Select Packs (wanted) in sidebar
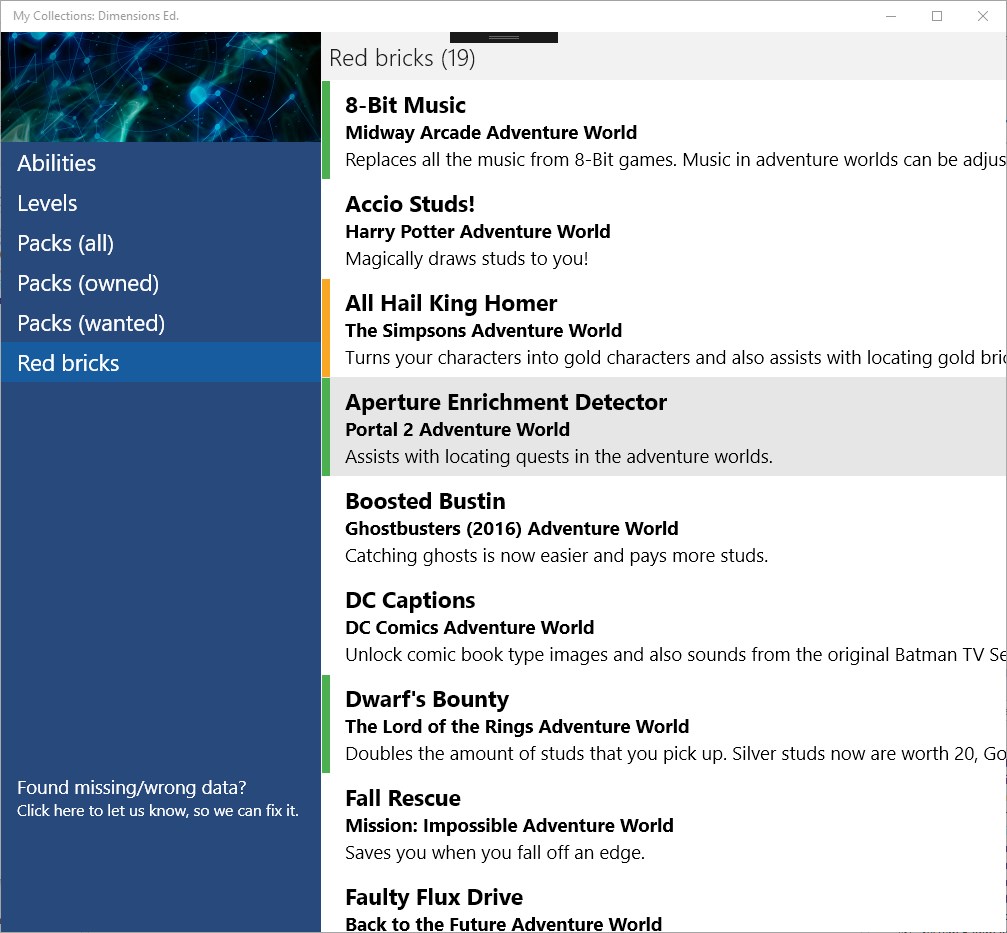Image resolution: width=1007 pixels, height=933 pixels. 161,322
